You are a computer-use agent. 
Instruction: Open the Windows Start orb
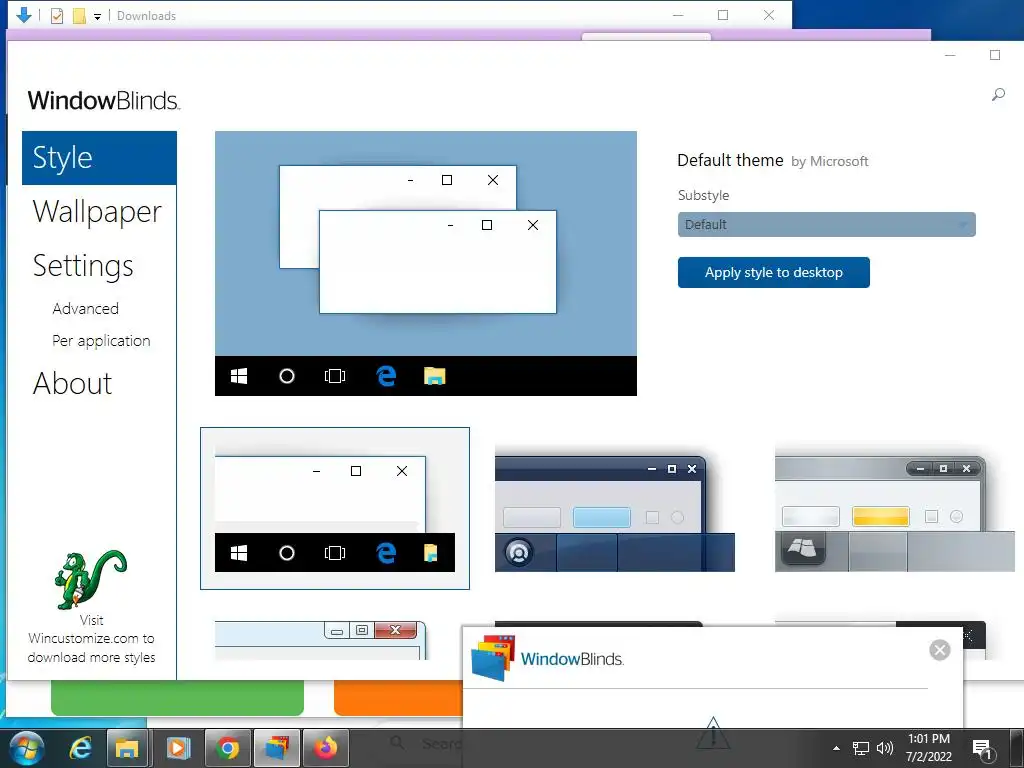coord(27,748)
